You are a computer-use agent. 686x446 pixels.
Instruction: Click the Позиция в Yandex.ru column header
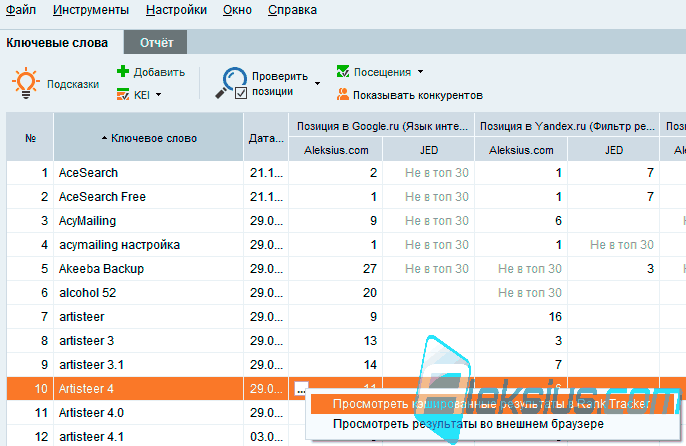click(x=567, y=126)
